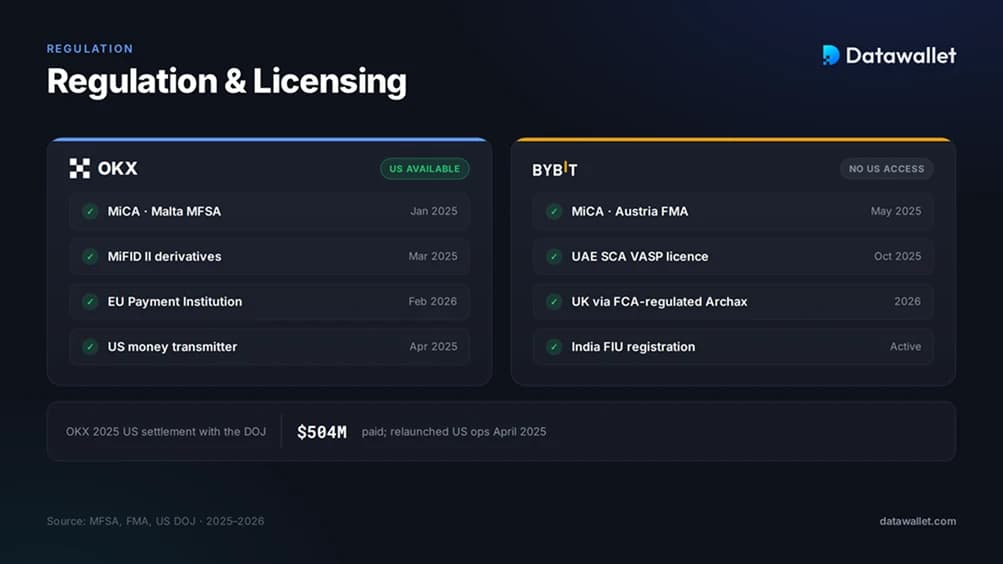Click the REGULATION section label
The width and height of the screenshot is (1003, 564).
90,49
